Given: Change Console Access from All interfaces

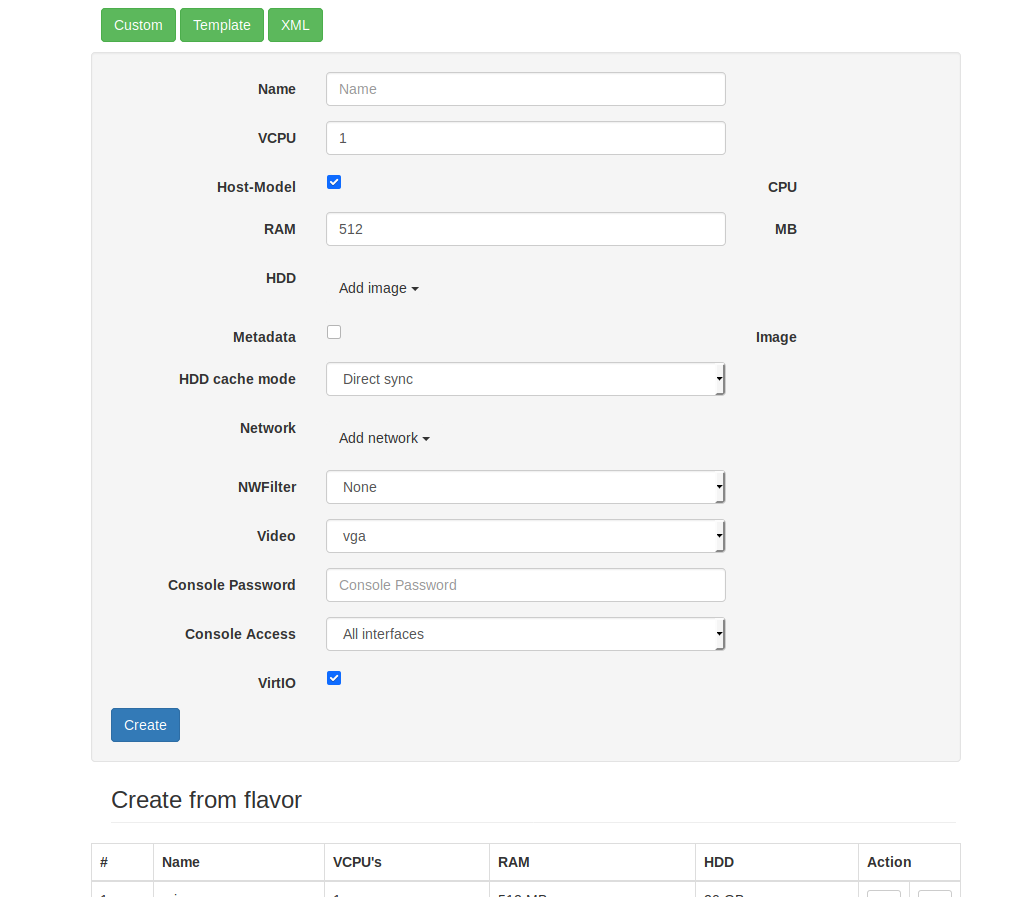Looking at the screenshot, I should (525, 634).
